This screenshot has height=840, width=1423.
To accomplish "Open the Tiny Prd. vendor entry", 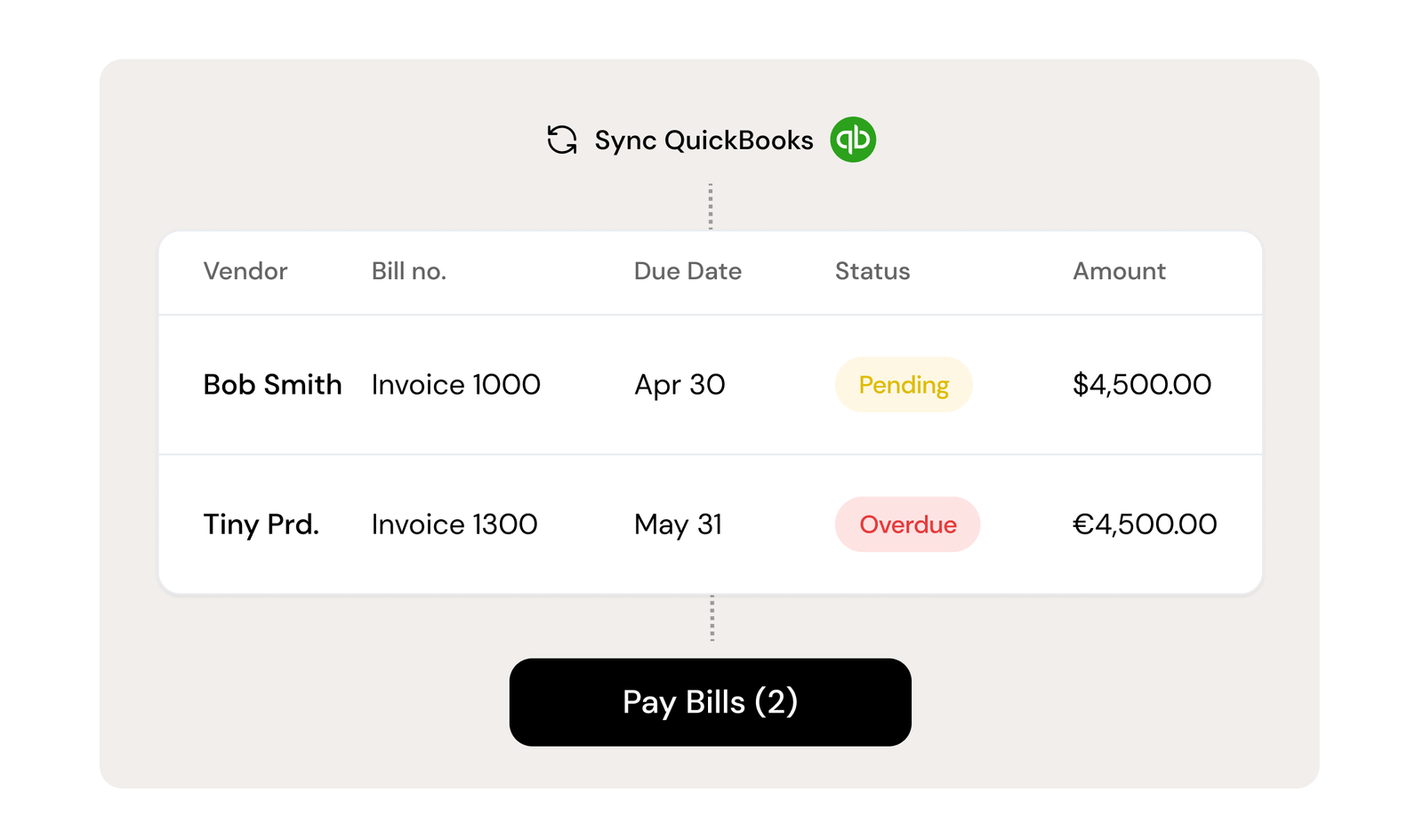I will (261, 524).
